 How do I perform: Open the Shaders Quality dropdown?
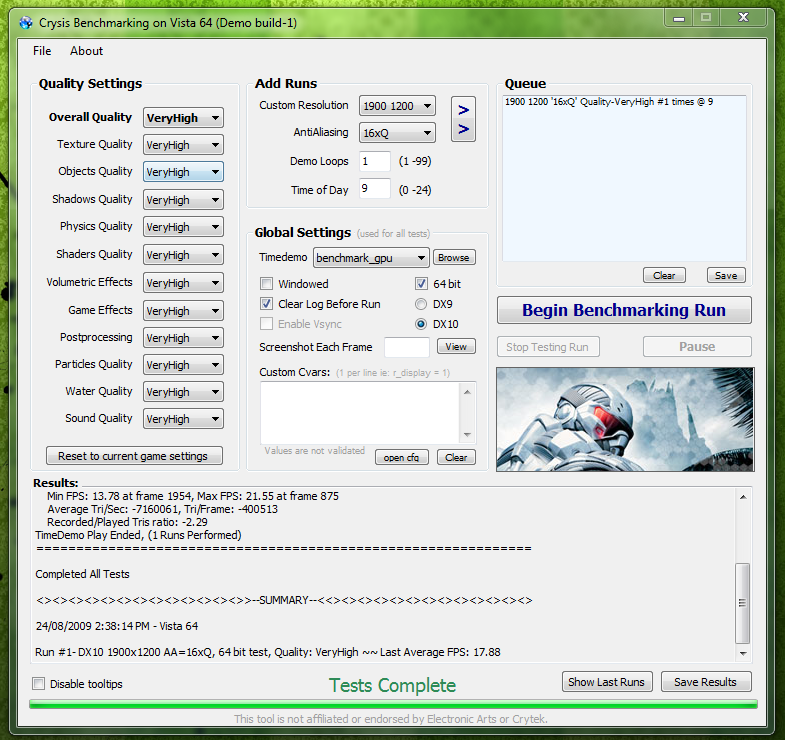pos(183,255)
